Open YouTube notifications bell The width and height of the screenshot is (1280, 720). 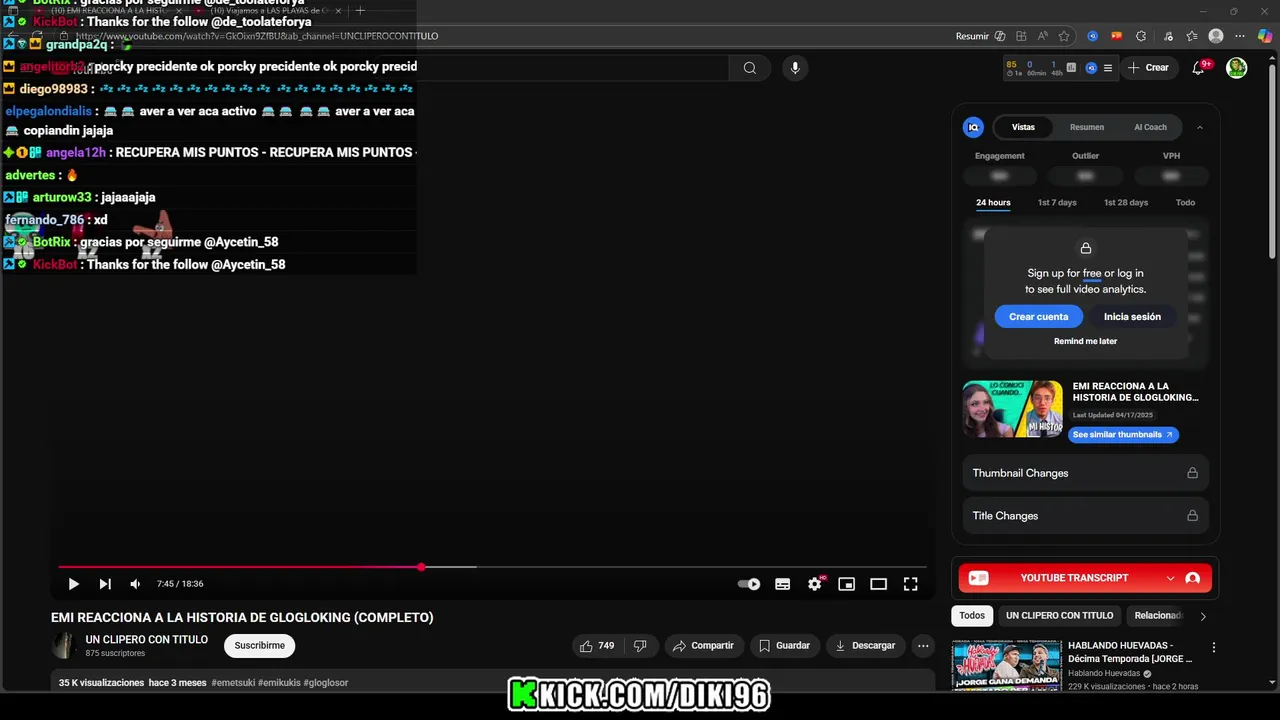pyautogui.click(x=1199, y=68)
